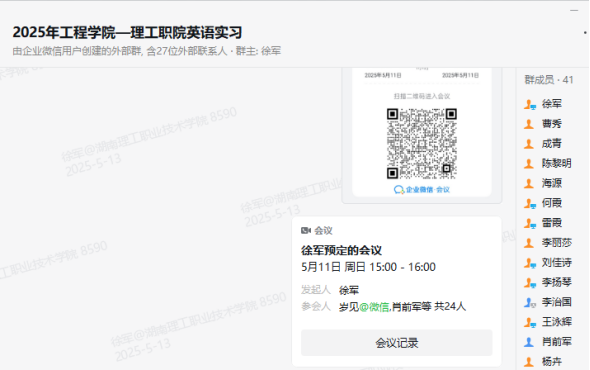Select member 李丽莎 in member list
This screenshot has width=590, height=370.
tap(557, 243)
